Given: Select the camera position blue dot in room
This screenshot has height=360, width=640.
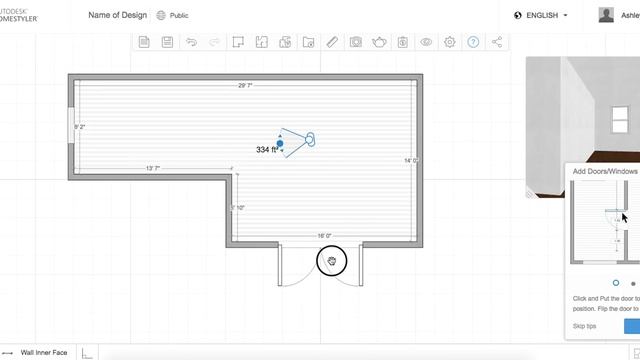Looking at the screenshot, I should coord(280,143).
